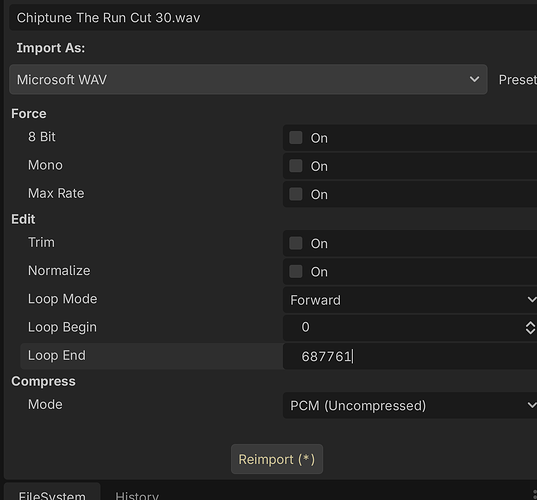
Task: Expand the Loop Mode Forward dropdown
Action: pos(410,300)
